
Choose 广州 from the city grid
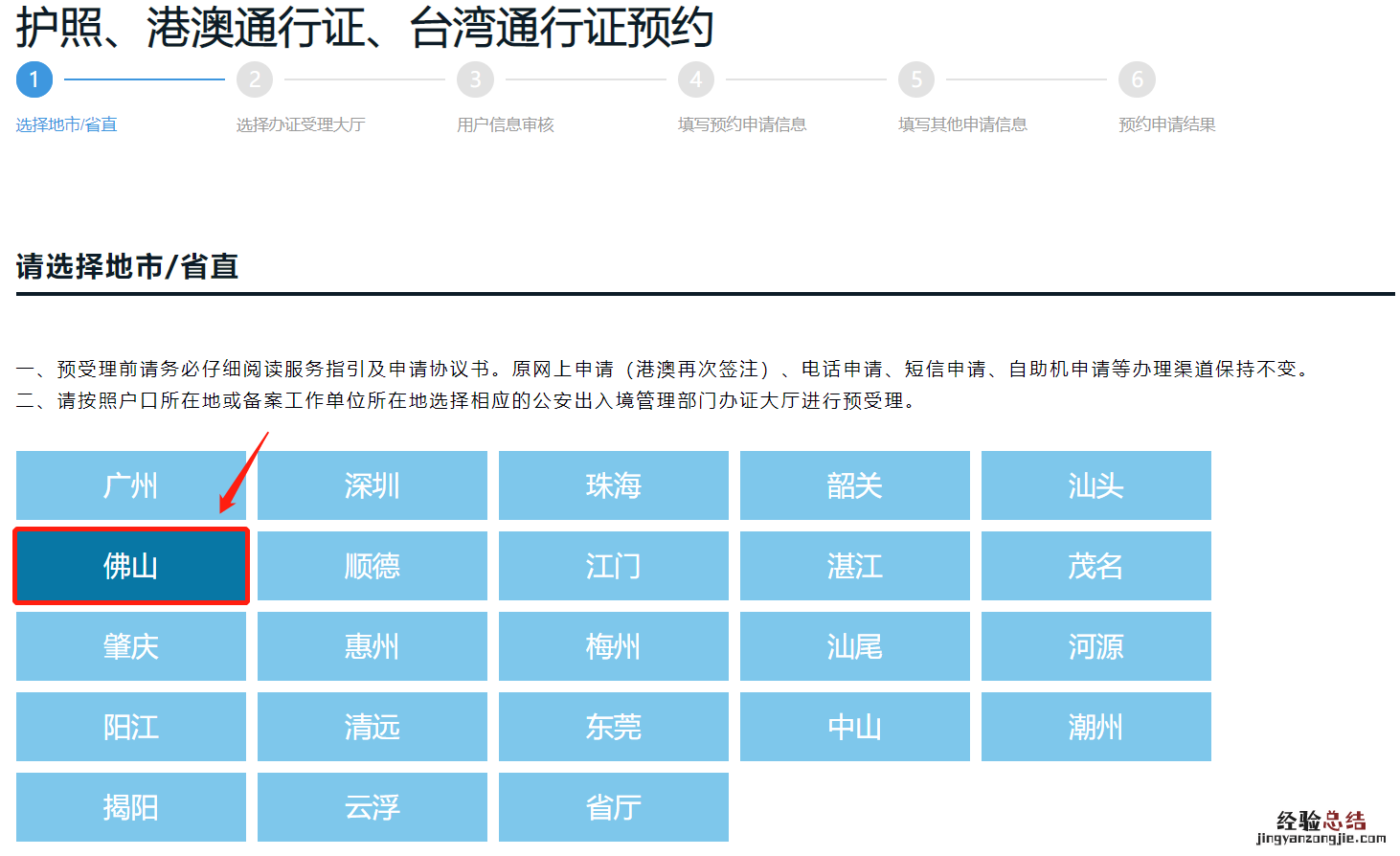131,485
